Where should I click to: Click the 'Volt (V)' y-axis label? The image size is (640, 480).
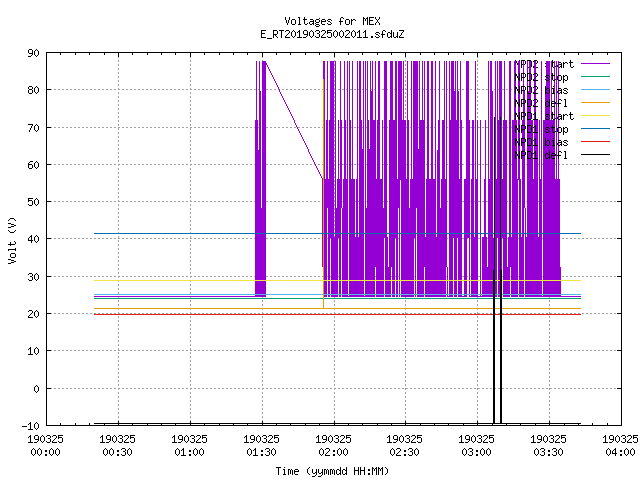click(12, 240)
